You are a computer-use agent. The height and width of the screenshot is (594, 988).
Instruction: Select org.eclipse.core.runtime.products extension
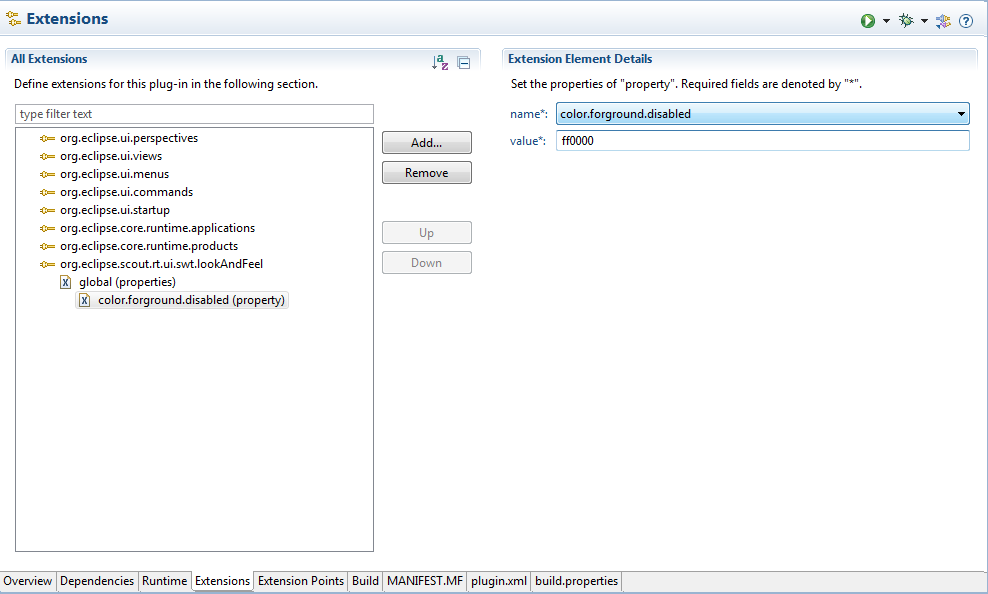[x=149, y=246]
